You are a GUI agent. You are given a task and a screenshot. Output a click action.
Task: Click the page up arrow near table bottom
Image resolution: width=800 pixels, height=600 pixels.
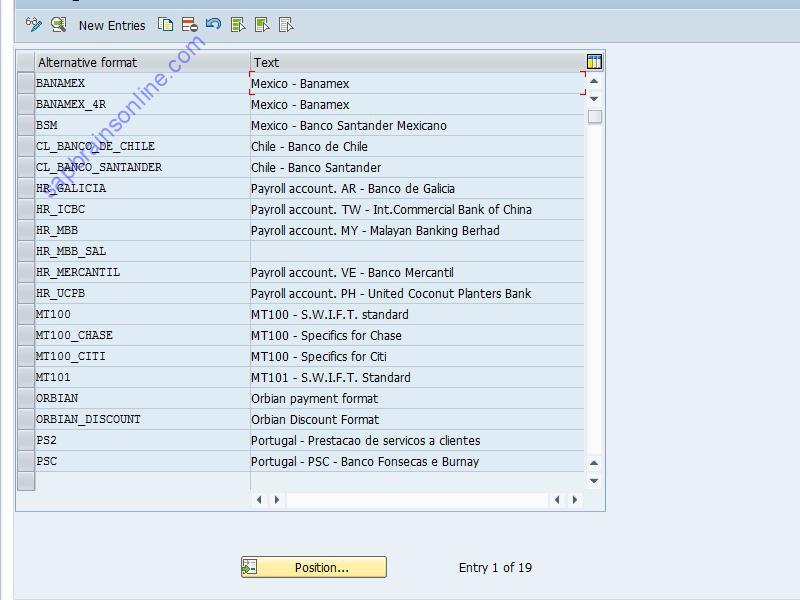click(x=594, y=463)
